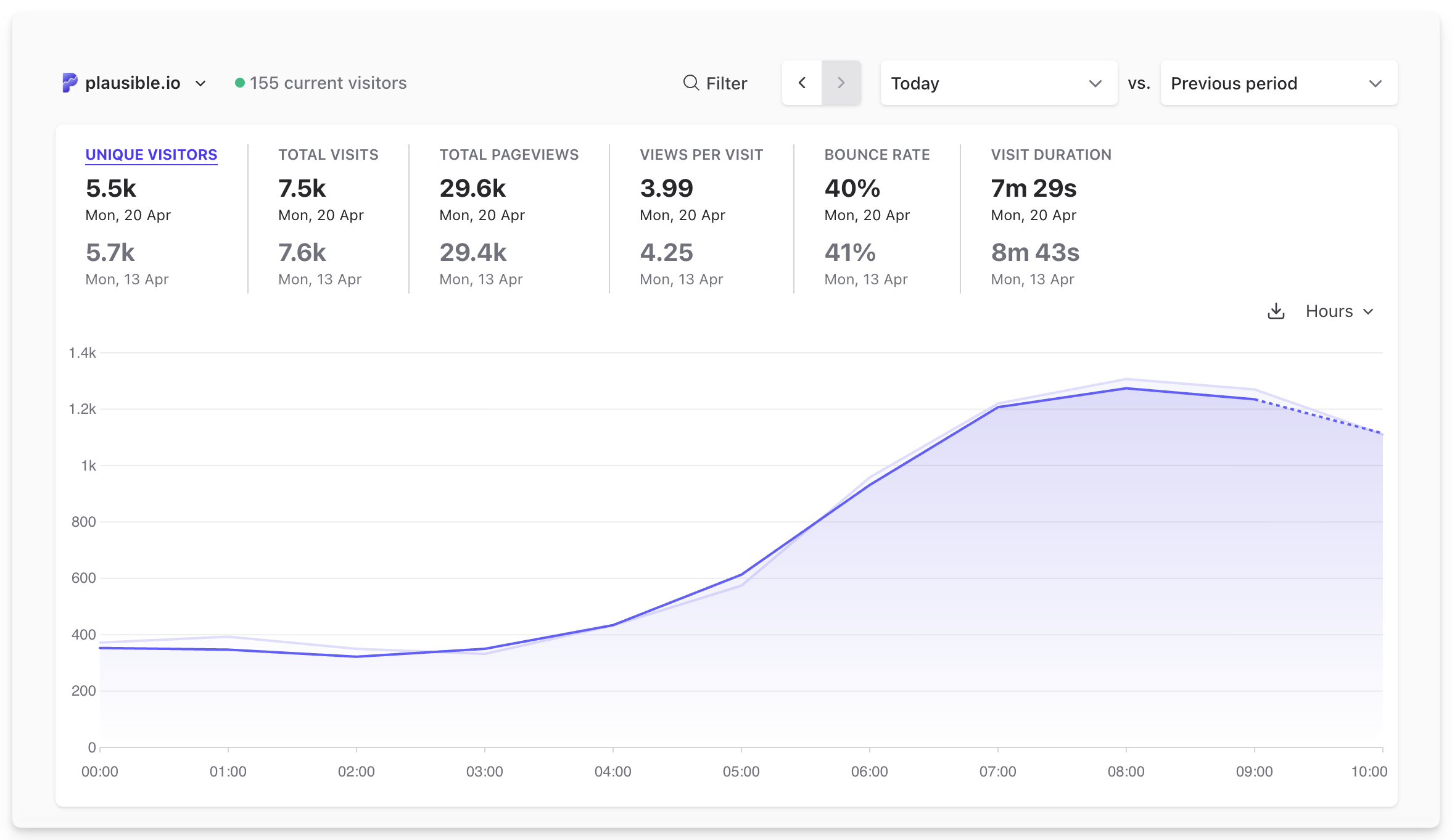1452x840 pixels.
Task: Click the next period arrow
Action: [841, 83]
